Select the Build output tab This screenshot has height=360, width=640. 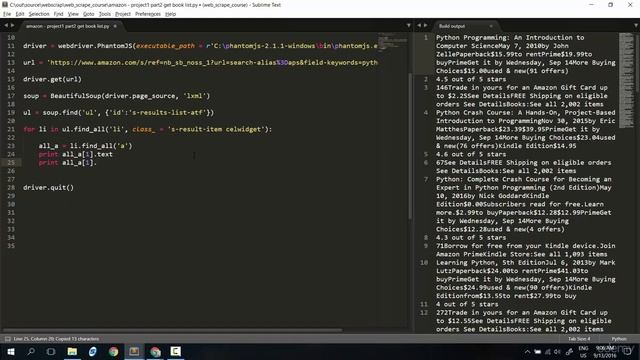pos(452,26)
